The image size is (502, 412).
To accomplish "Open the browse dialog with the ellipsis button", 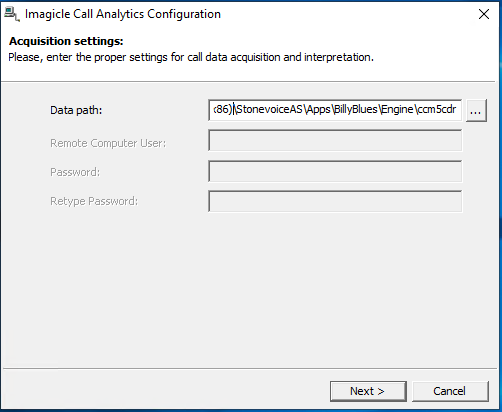I will tap(476, 110).
